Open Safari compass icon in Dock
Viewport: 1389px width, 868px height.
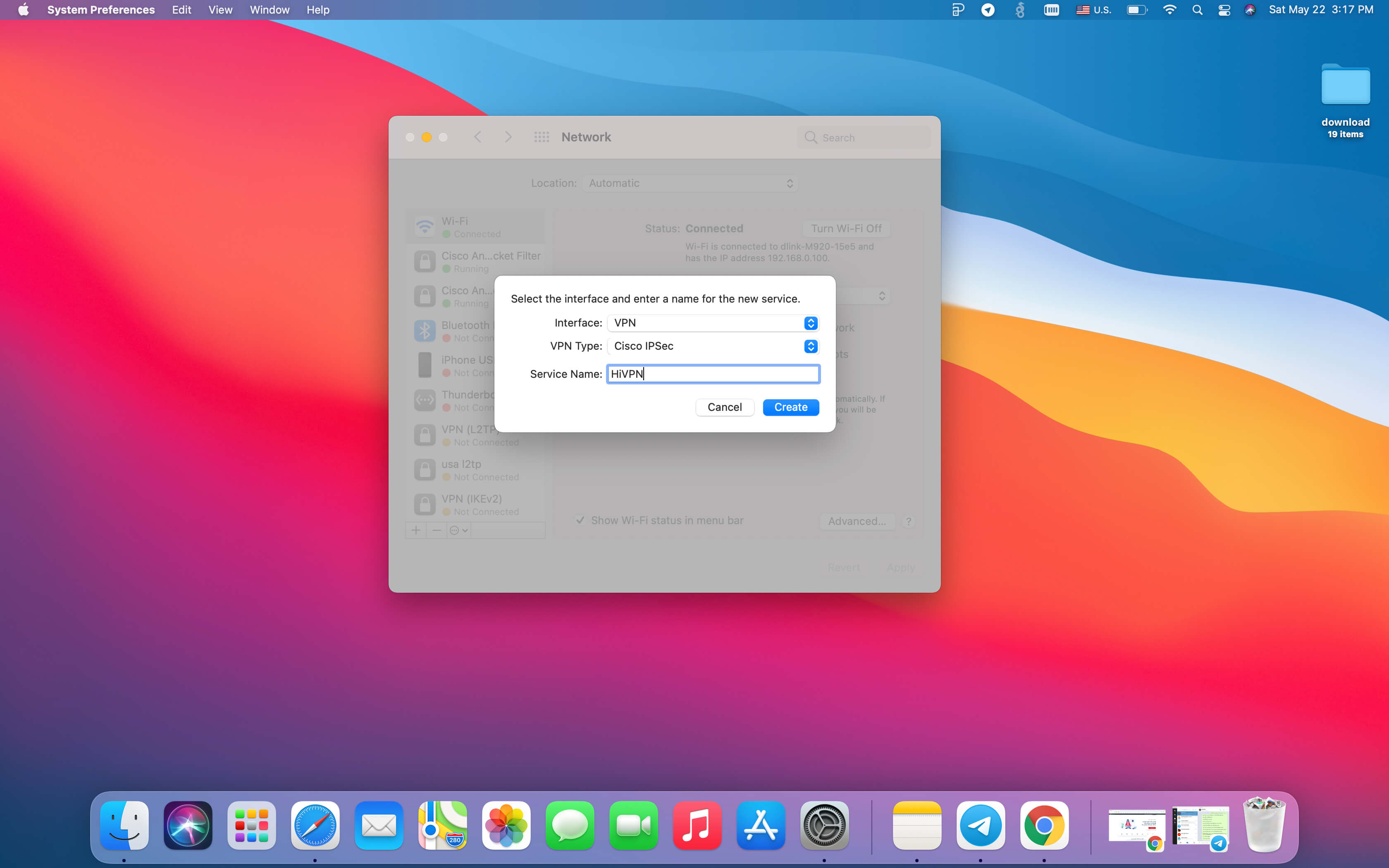315,825
